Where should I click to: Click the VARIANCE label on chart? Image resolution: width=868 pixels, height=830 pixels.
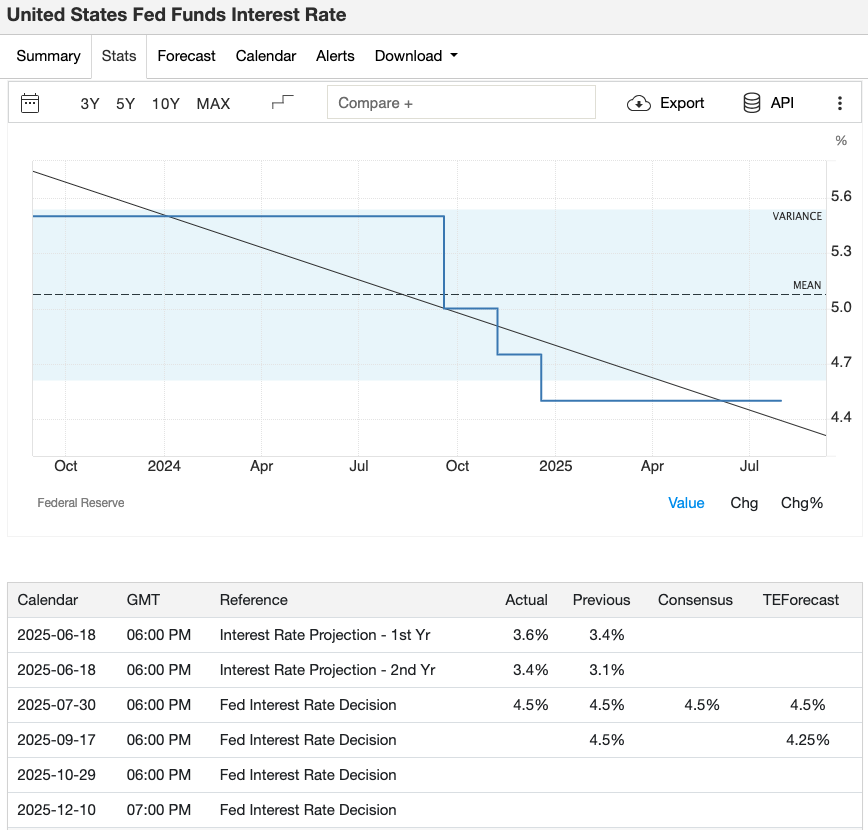(x=797, y=216)
